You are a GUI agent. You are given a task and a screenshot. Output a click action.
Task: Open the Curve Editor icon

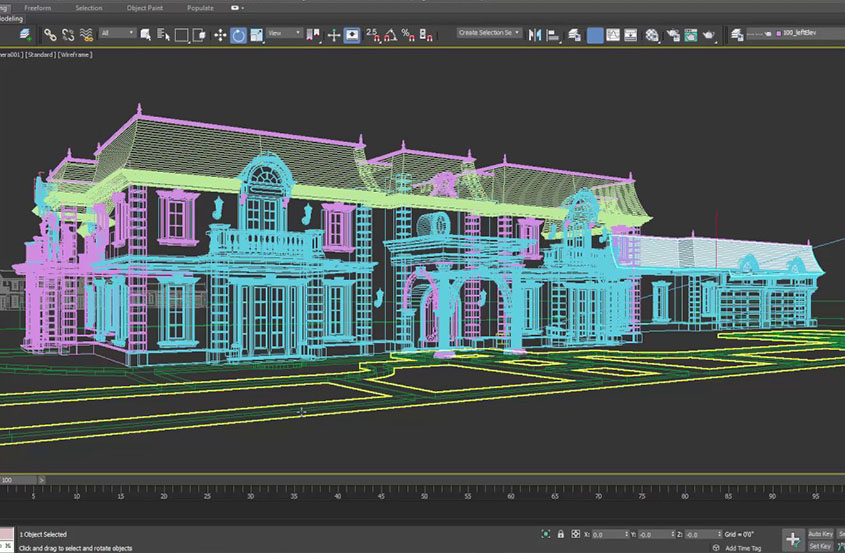(x=613, y=36)
